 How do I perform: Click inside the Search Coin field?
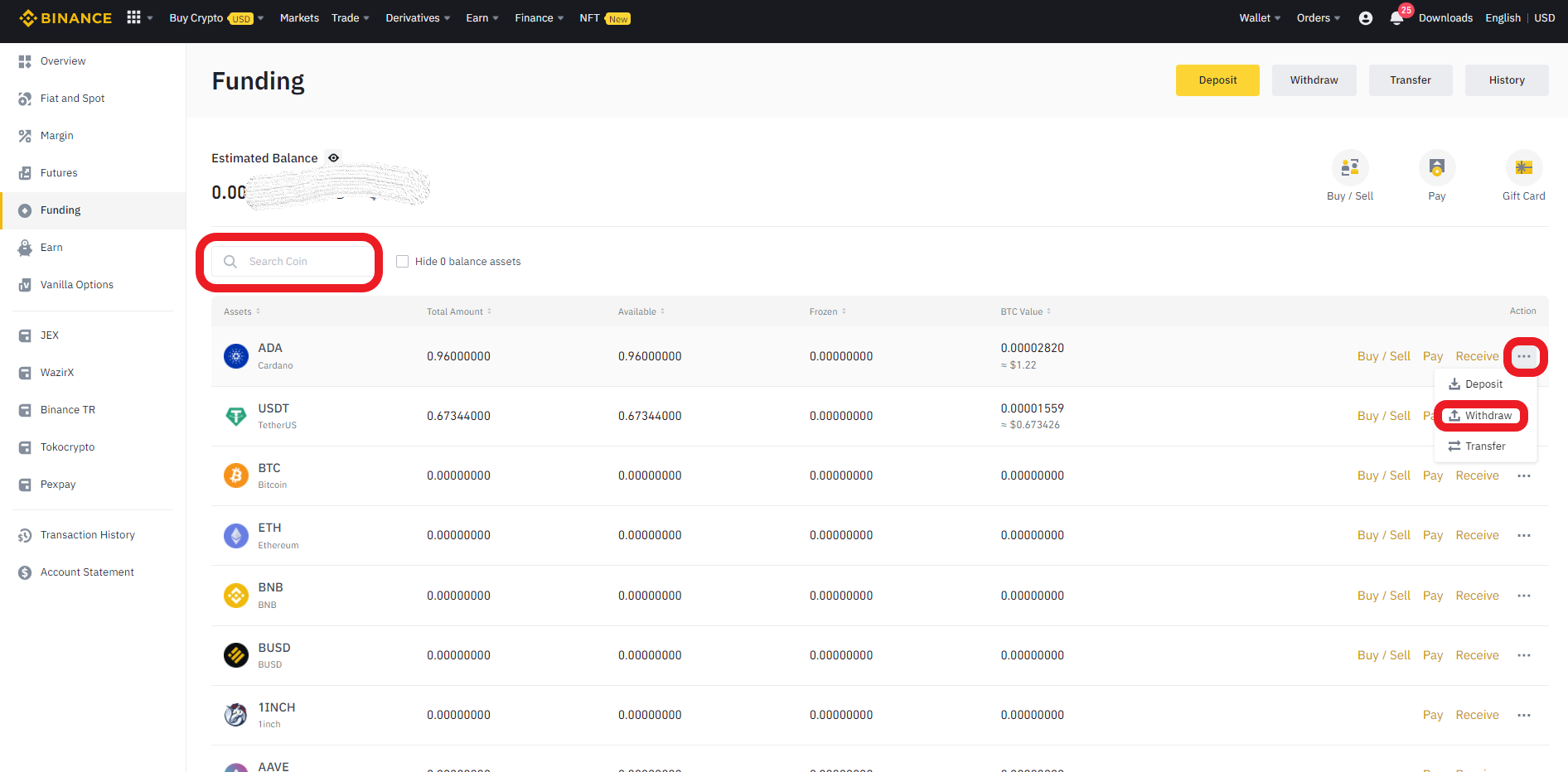(292, 261)
